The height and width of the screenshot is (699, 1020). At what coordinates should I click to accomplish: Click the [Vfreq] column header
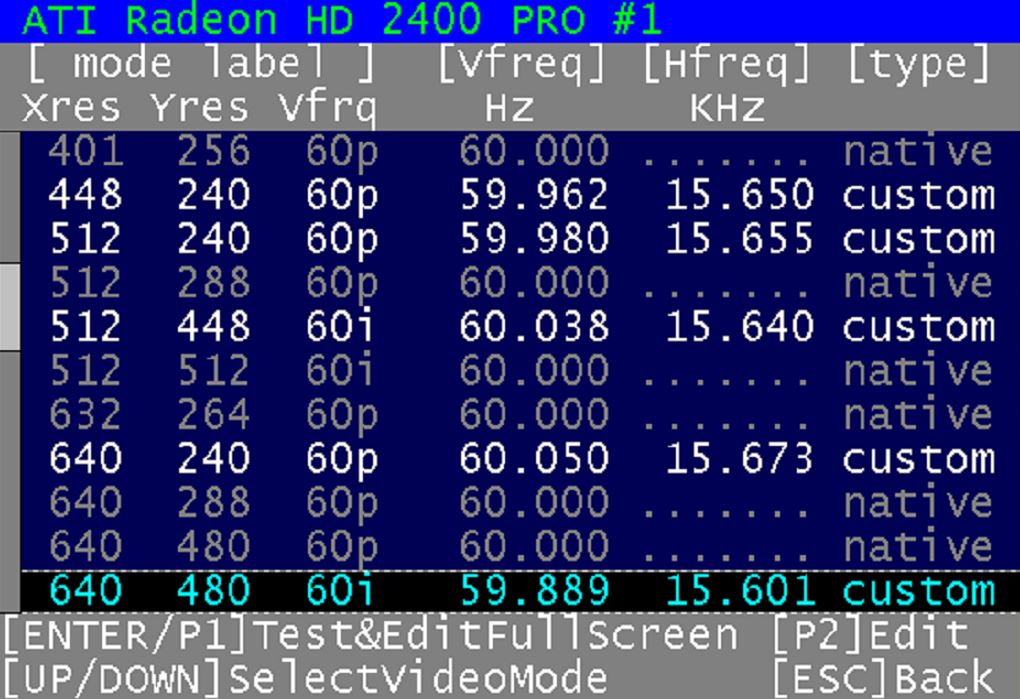click(522, 64)
